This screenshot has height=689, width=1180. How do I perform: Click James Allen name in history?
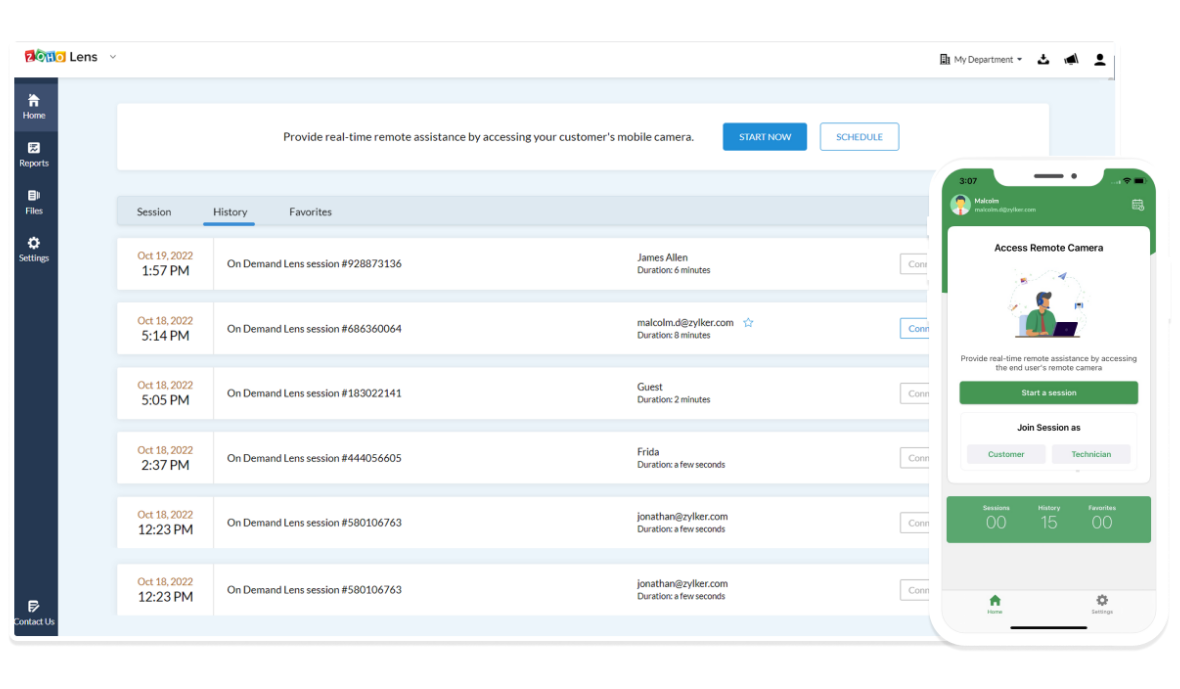pos(662,257)
